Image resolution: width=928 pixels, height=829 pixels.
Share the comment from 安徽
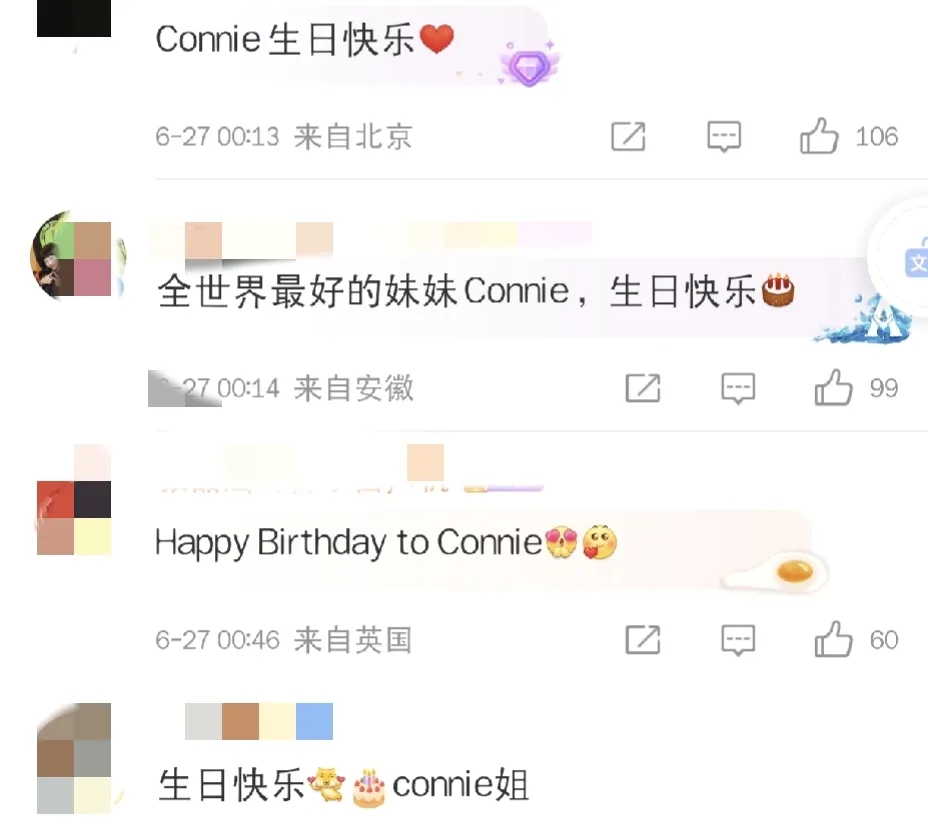(x=643, y=389)
